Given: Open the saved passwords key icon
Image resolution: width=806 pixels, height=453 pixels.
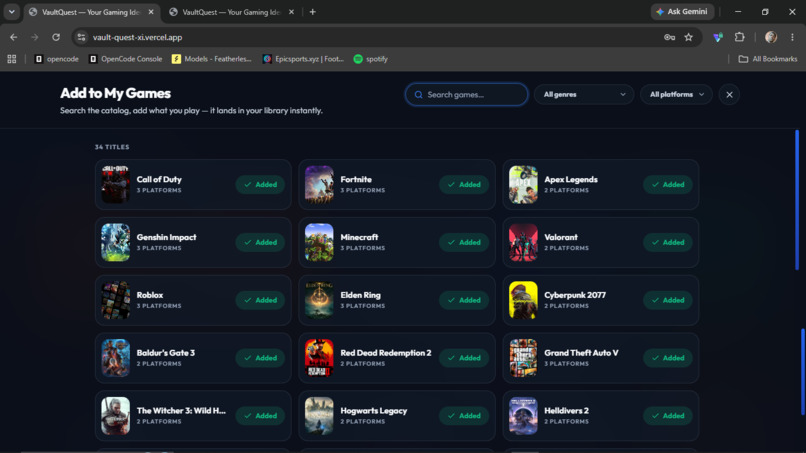Looking at the screenshot, I should click(669, 37).
